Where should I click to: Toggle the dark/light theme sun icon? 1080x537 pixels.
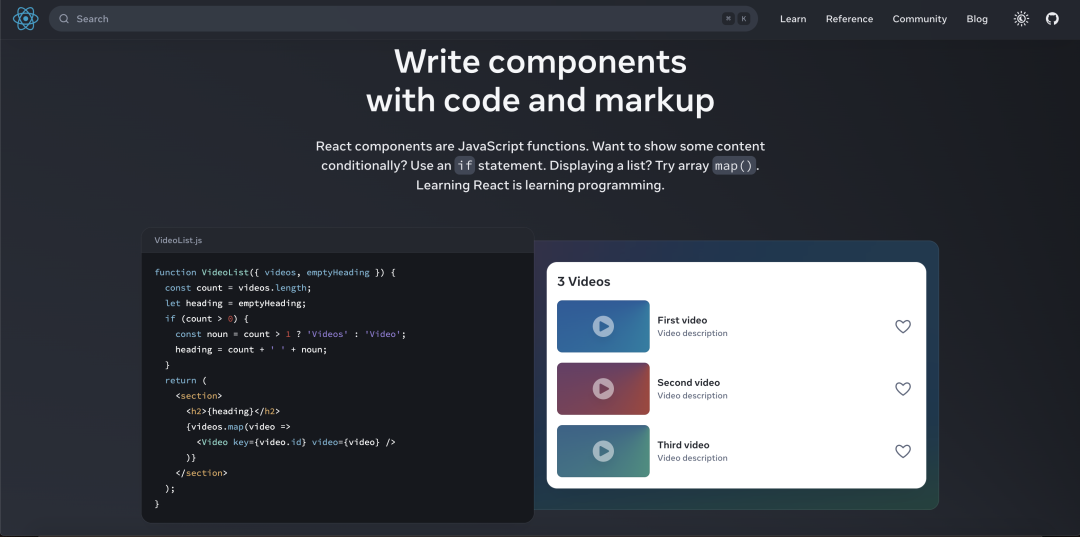1021,19
